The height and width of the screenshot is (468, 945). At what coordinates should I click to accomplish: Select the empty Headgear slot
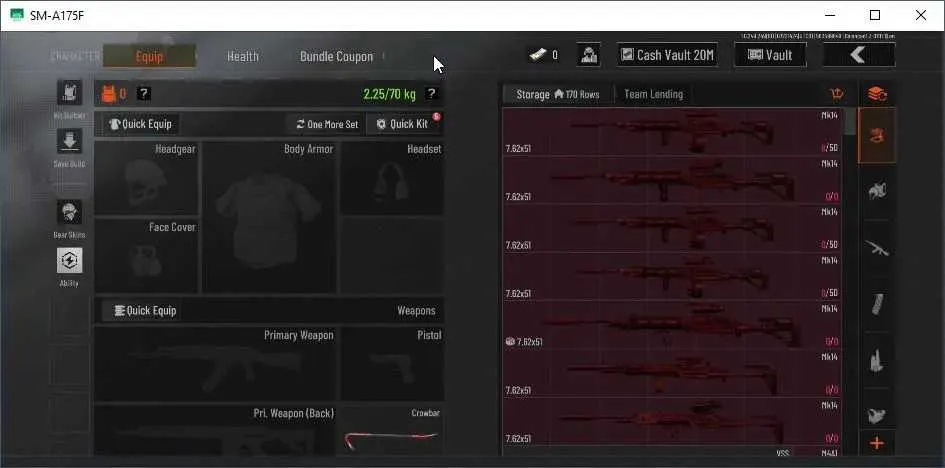(x=146, y=178)
